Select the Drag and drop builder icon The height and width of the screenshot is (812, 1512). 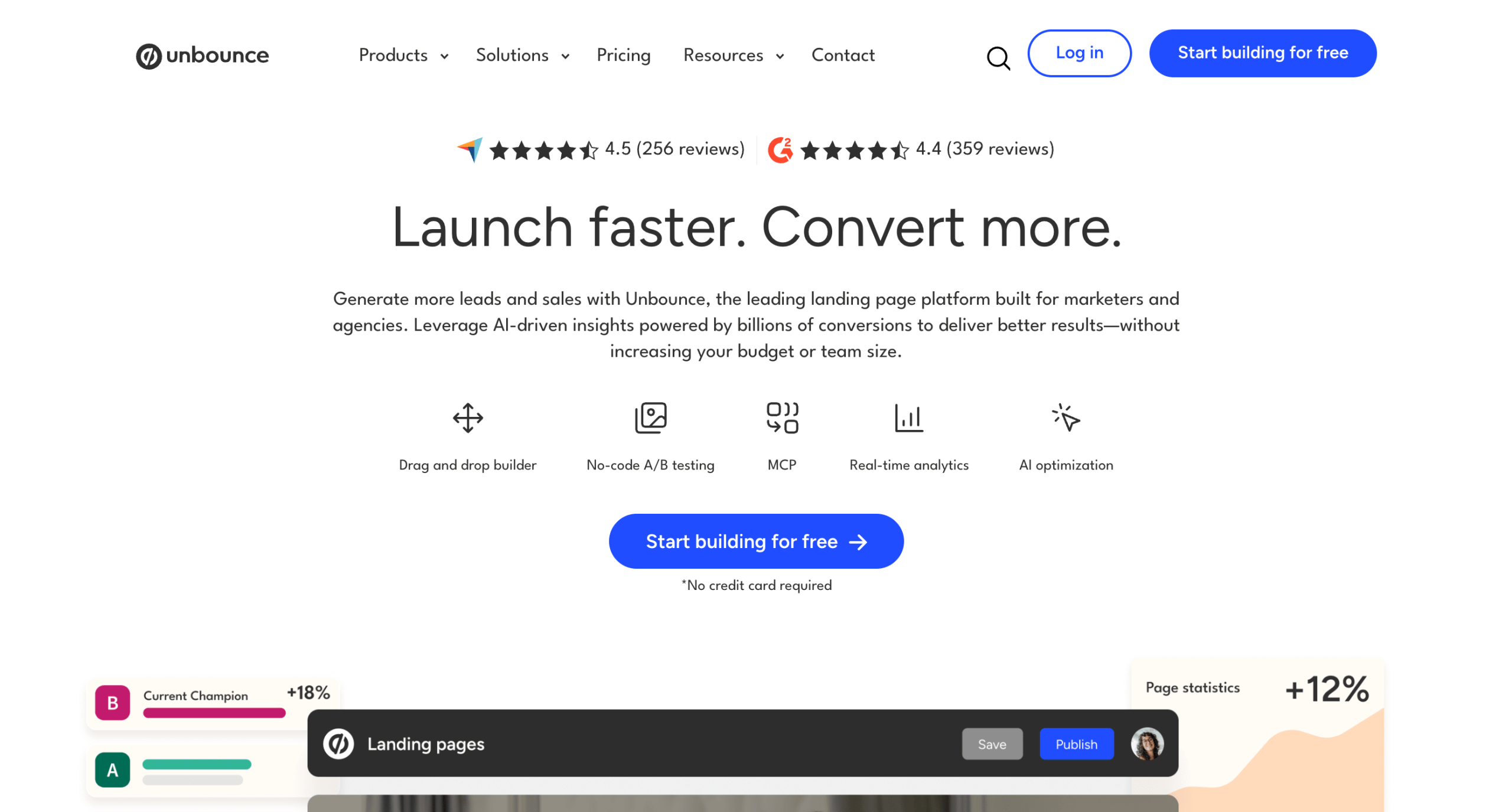[x=468, y=418]
